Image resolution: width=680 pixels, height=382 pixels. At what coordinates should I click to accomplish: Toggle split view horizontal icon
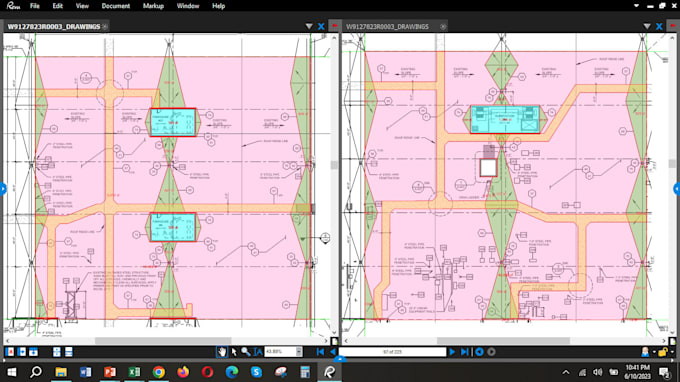(69, 352)
